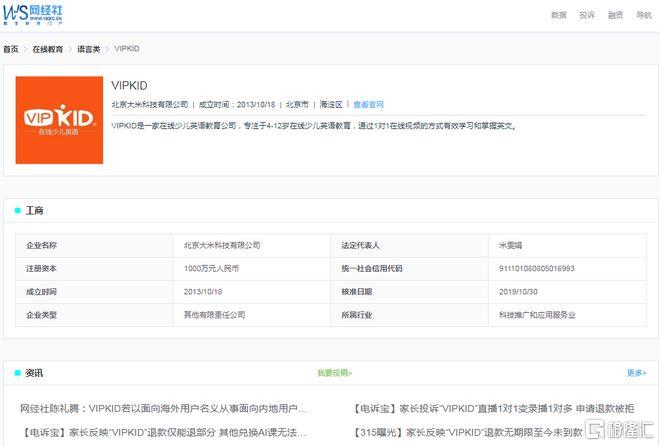This screenshot has height=446, width=660.
Task: Click the orange VIPKID logo image
Action: point(59,120)
